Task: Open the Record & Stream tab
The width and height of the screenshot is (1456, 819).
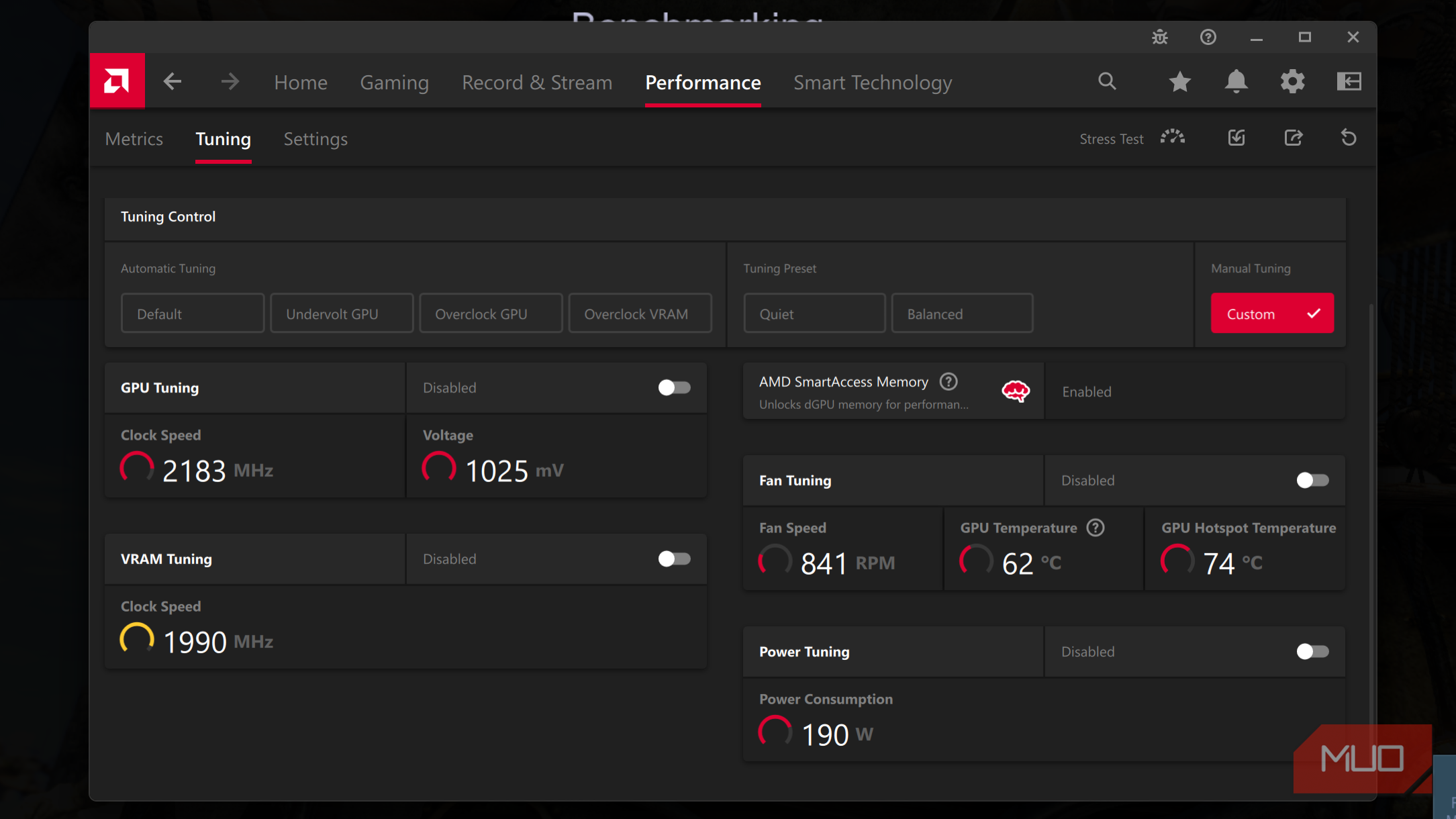Action: tap(537, 83)
